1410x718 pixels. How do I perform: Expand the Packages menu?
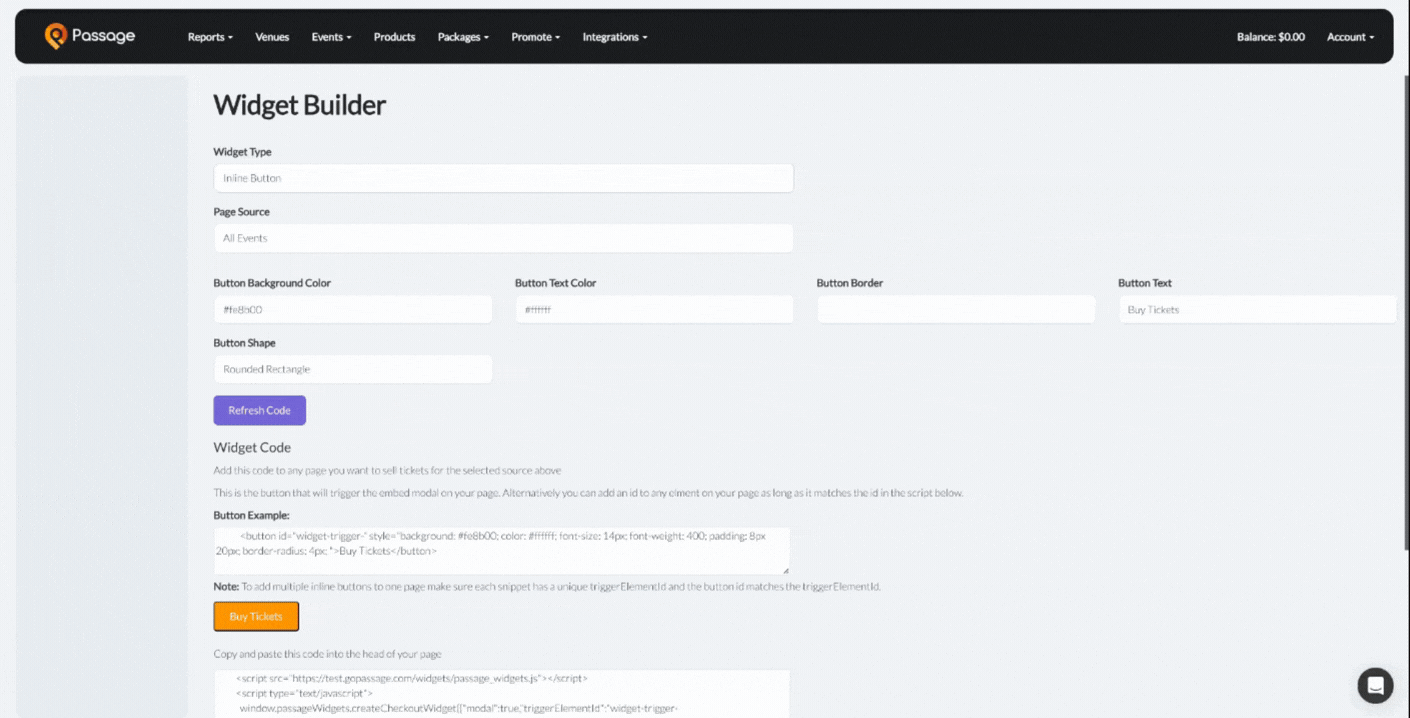click(x=463, y=37)
